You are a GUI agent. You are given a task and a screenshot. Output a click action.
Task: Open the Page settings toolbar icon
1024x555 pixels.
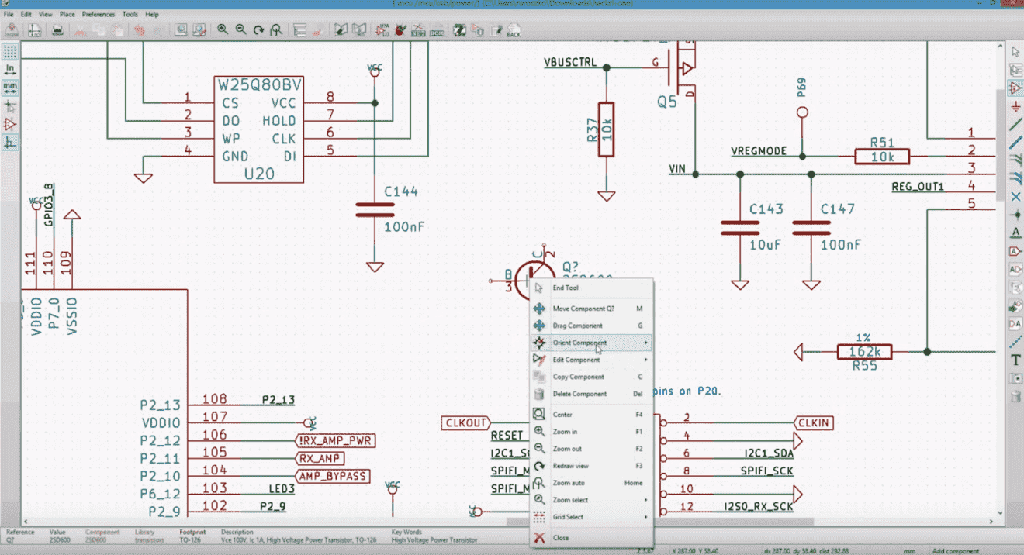(x=35, y=30)
